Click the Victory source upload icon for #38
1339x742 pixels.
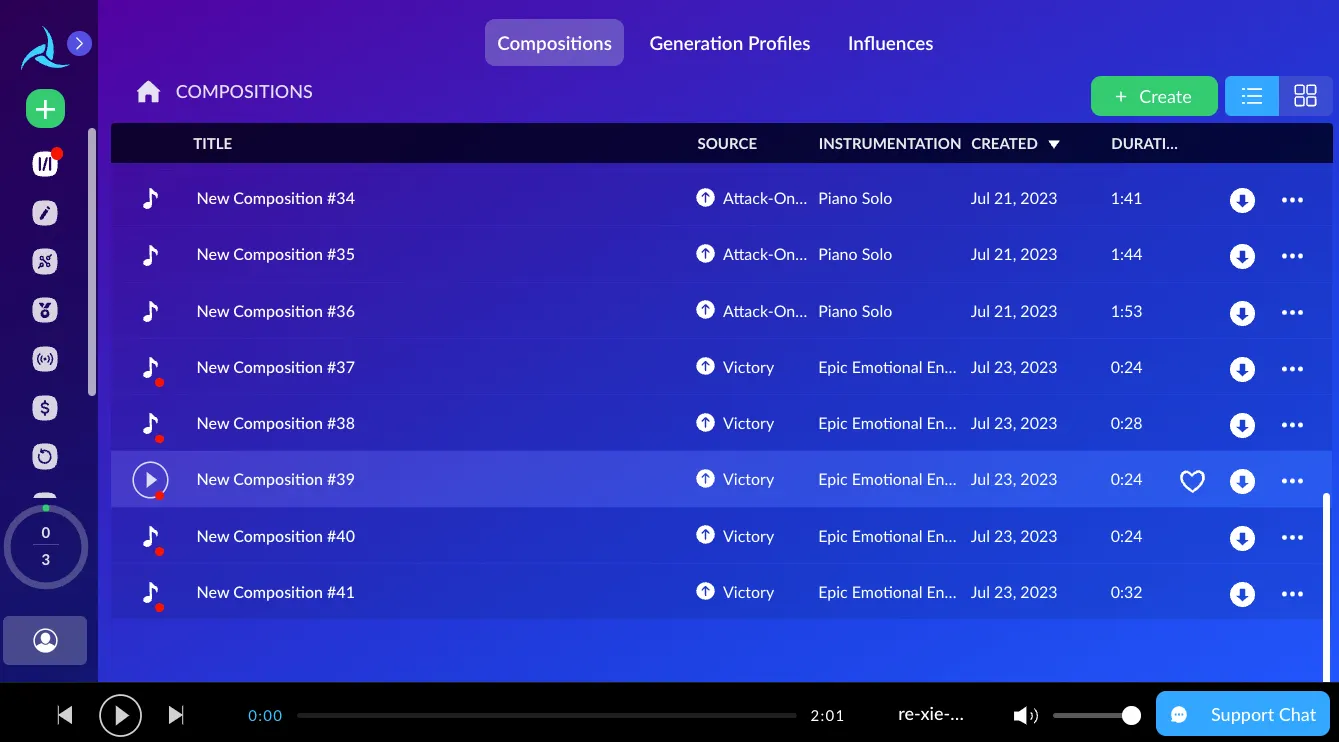click(706, 423)
